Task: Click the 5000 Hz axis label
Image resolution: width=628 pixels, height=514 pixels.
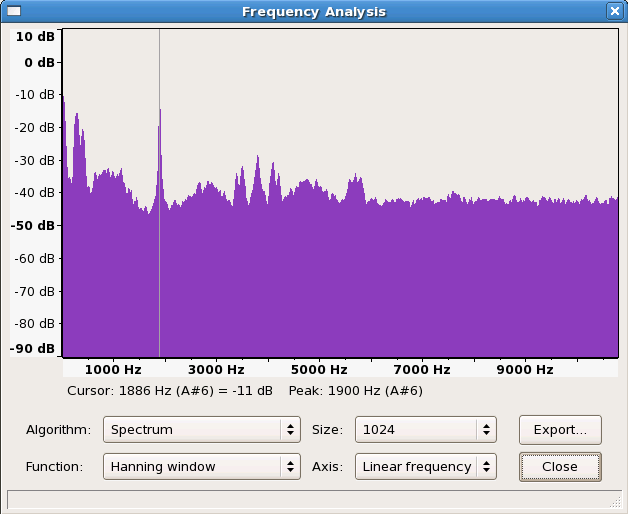Action: tap(319, 369)
